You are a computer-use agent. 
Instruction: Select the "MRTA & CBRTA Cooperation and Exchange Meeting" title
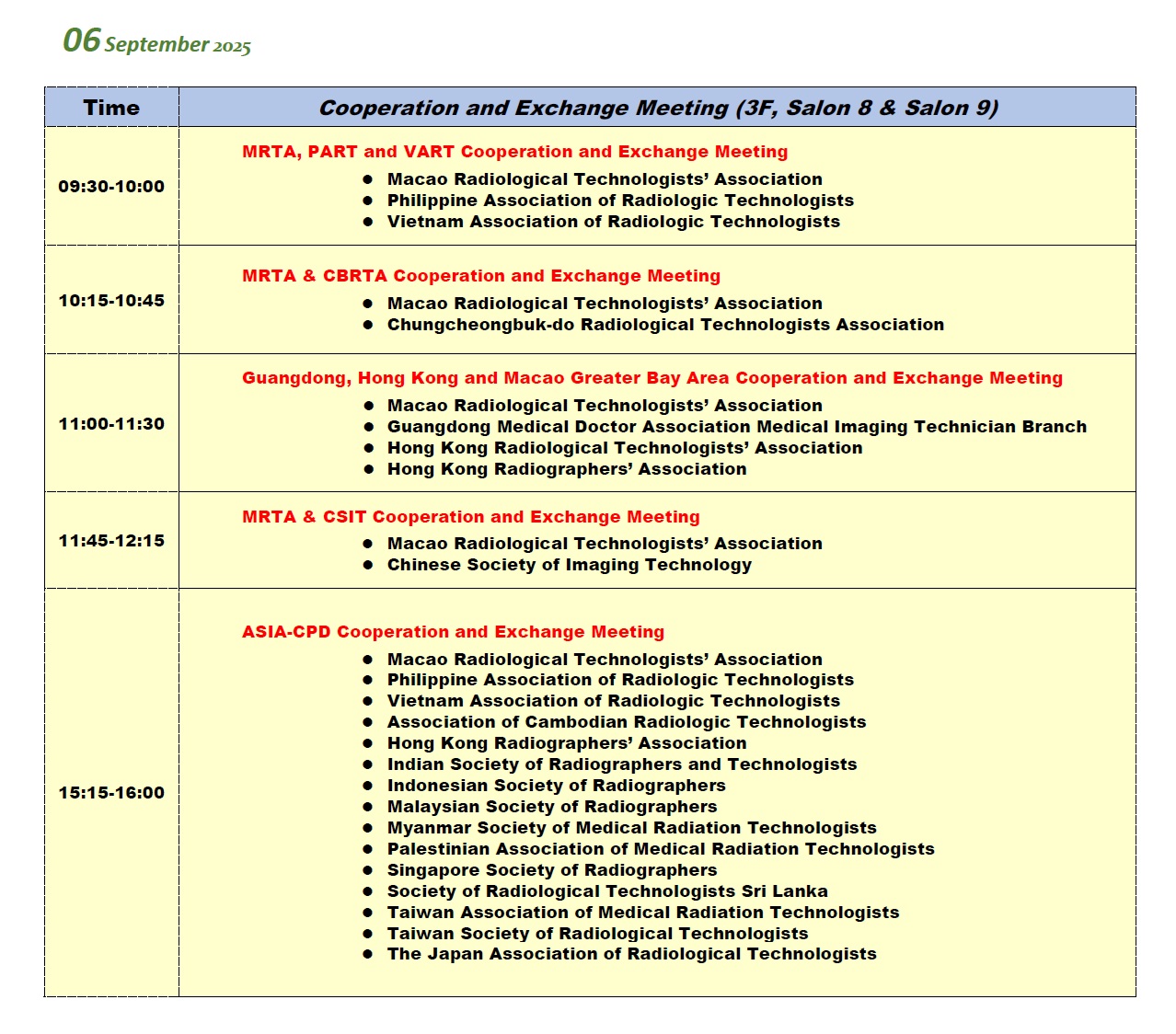tap(481, 276)
